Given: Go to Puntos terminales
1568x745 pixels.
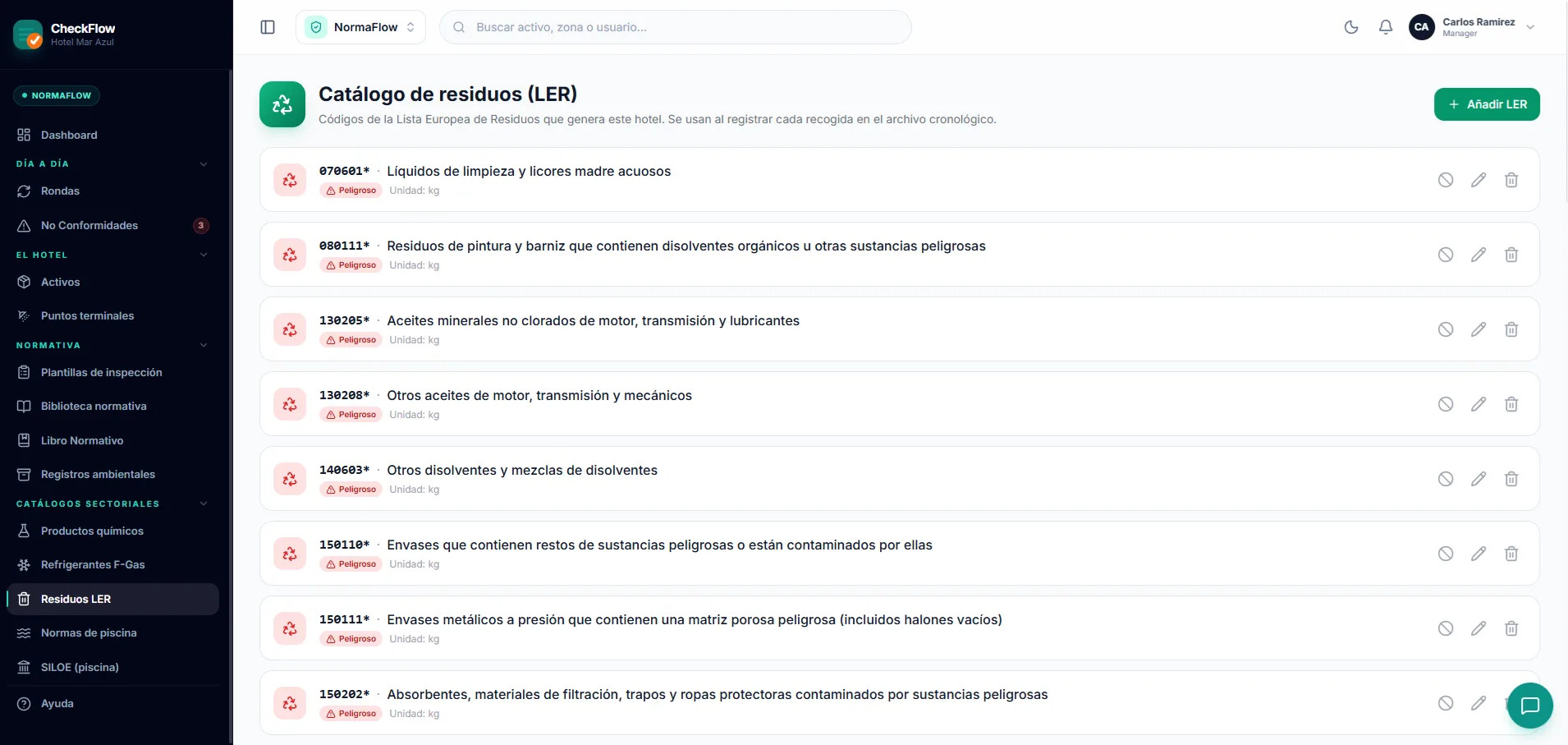Looking at the screenshot, I should click(x=112, y=315).
